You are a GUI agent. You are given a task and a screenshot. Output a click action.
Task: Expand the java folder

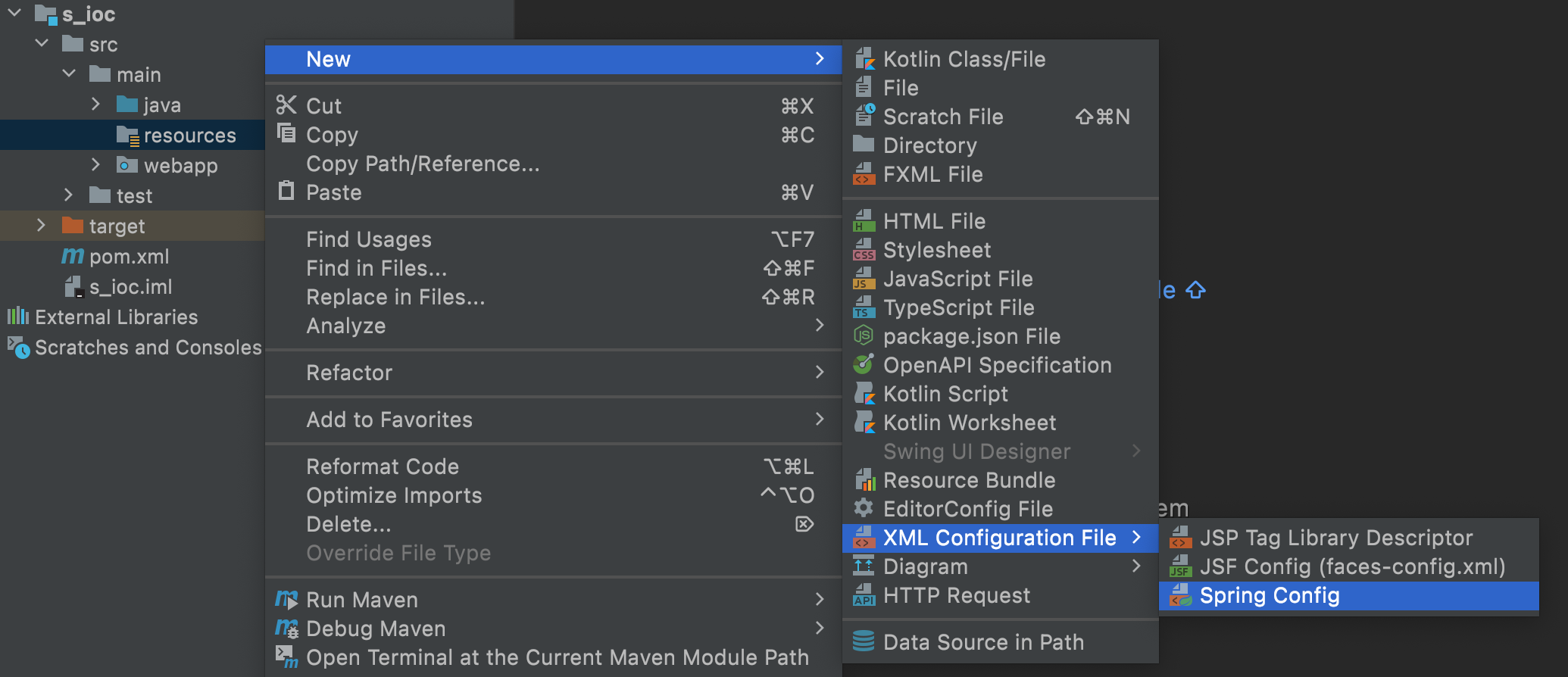click(95, 105)
